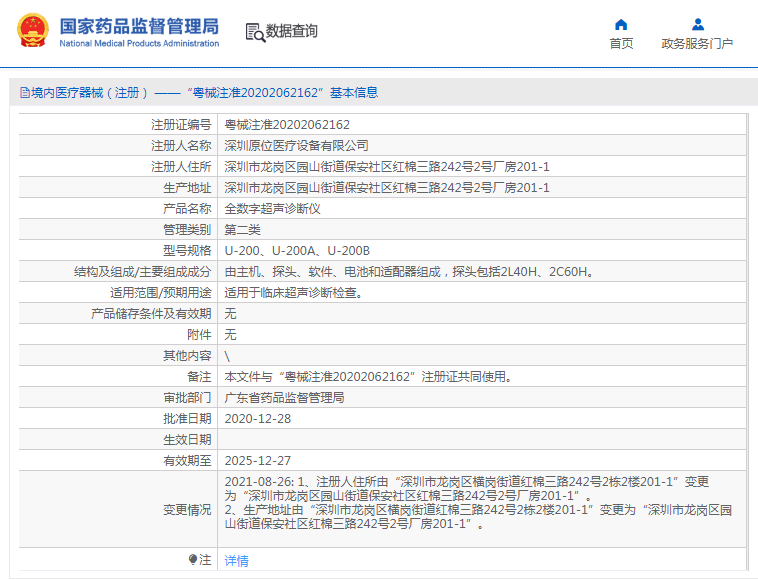Select 适用于临床超声诊断检查 text
The height and width of the screenshot is (580, 758).
click(293, 292)
